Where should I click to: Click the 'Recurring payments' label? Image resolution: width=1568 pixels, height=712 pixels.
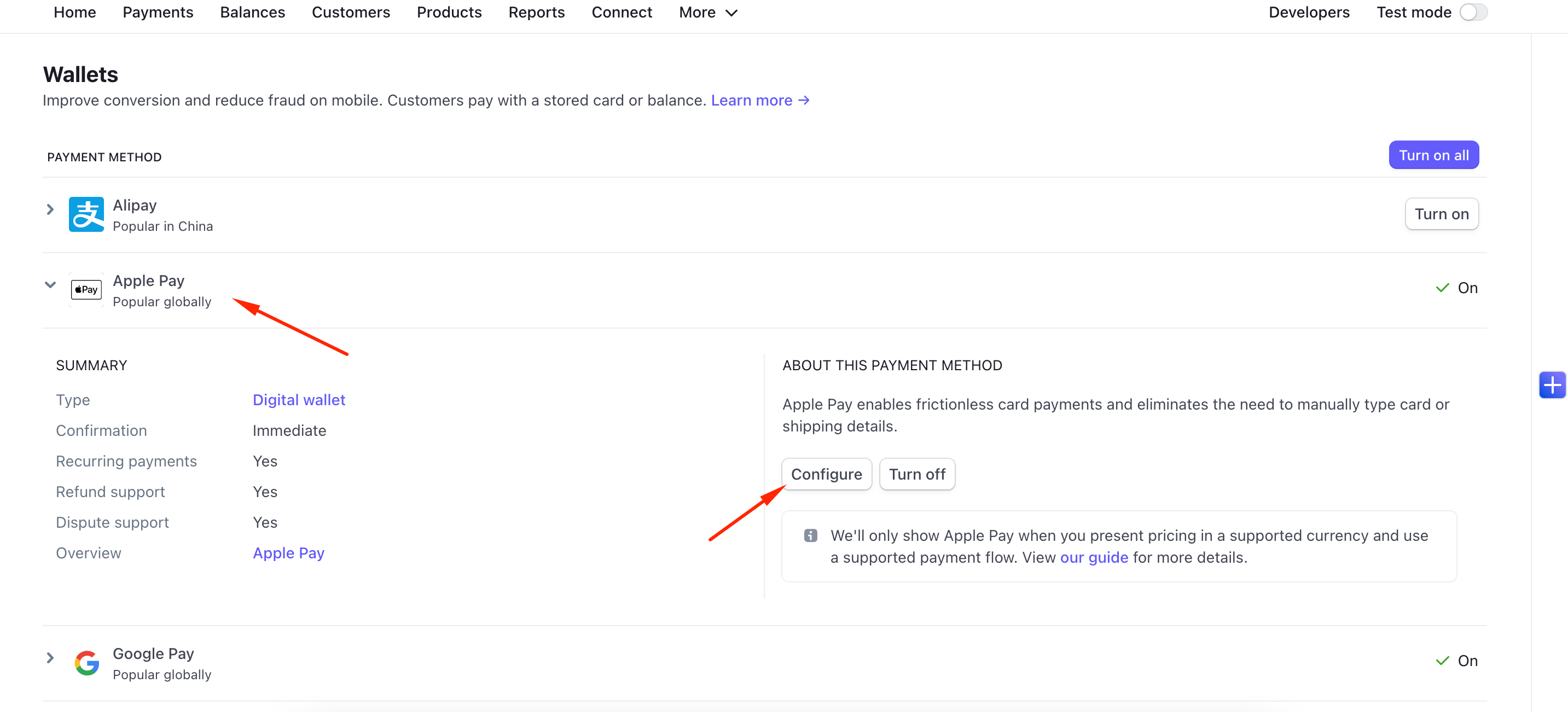click(126, 462)
